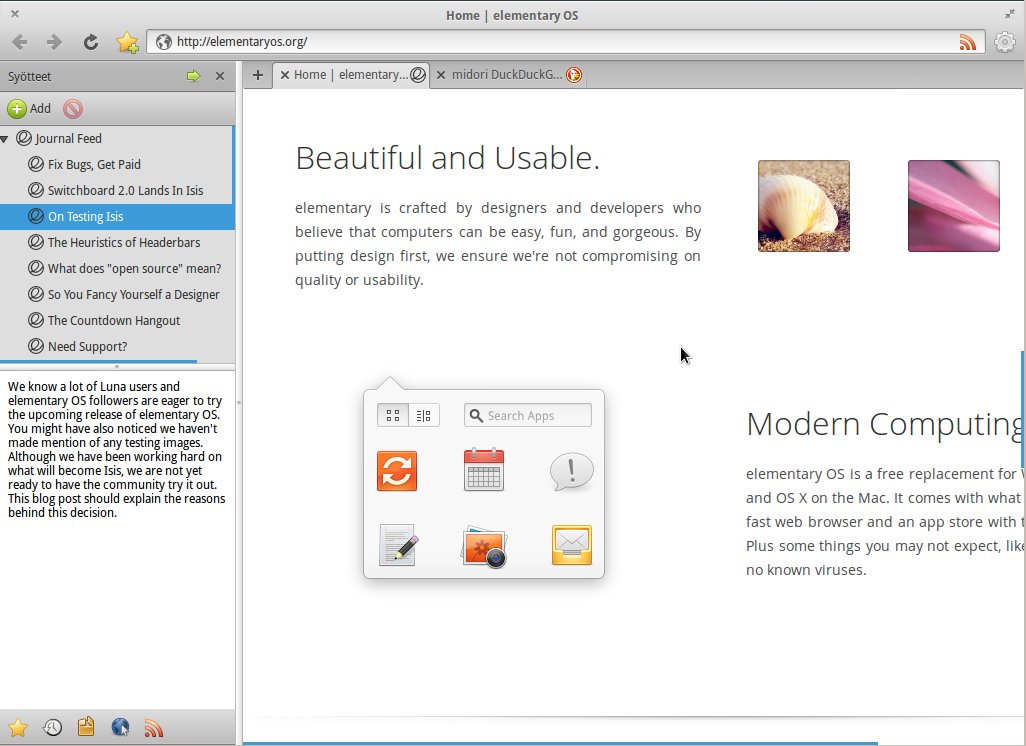Switch to midori DuckDuckGo tab

(507, 75)
